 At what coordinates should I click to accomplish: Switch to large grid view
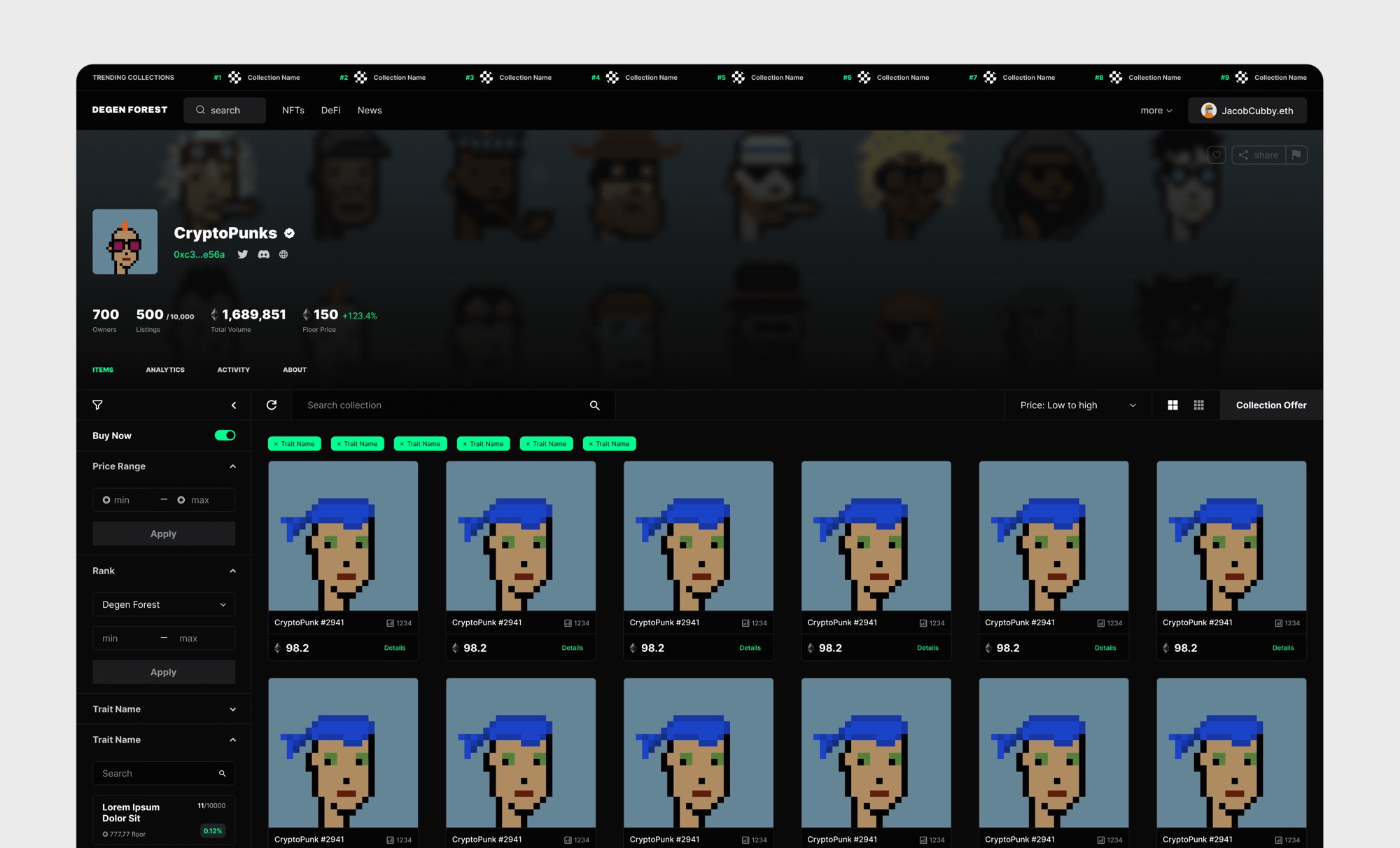1173,405
